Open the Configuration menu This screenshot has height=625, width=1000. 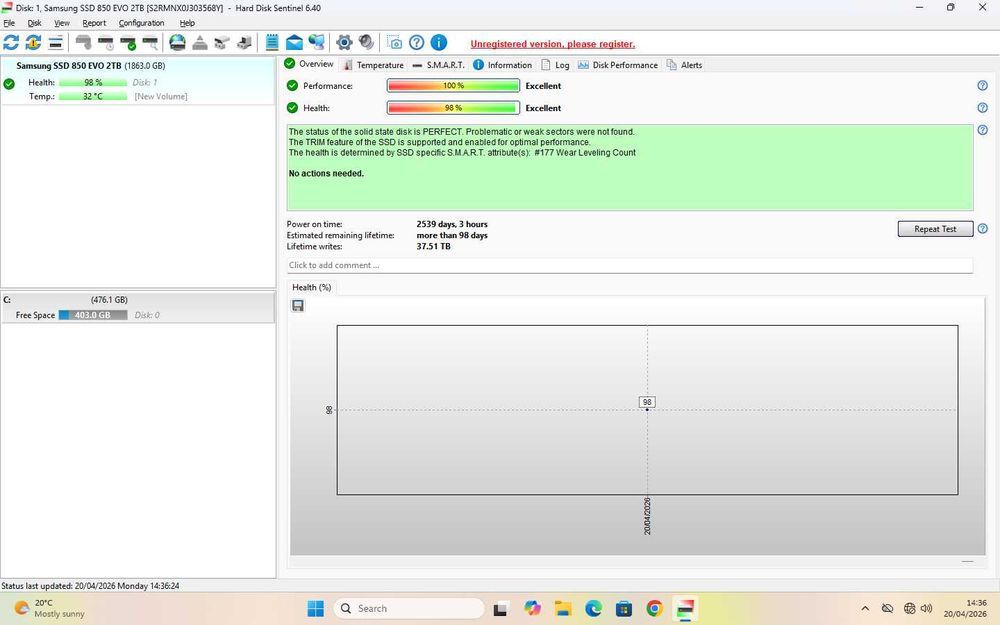[141, 23]
